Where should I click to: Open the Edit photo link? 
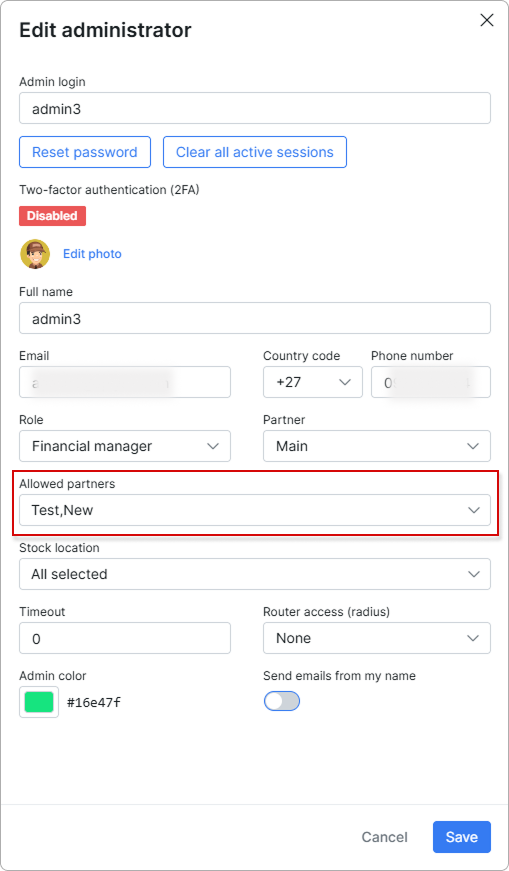[x=92, y=254]
